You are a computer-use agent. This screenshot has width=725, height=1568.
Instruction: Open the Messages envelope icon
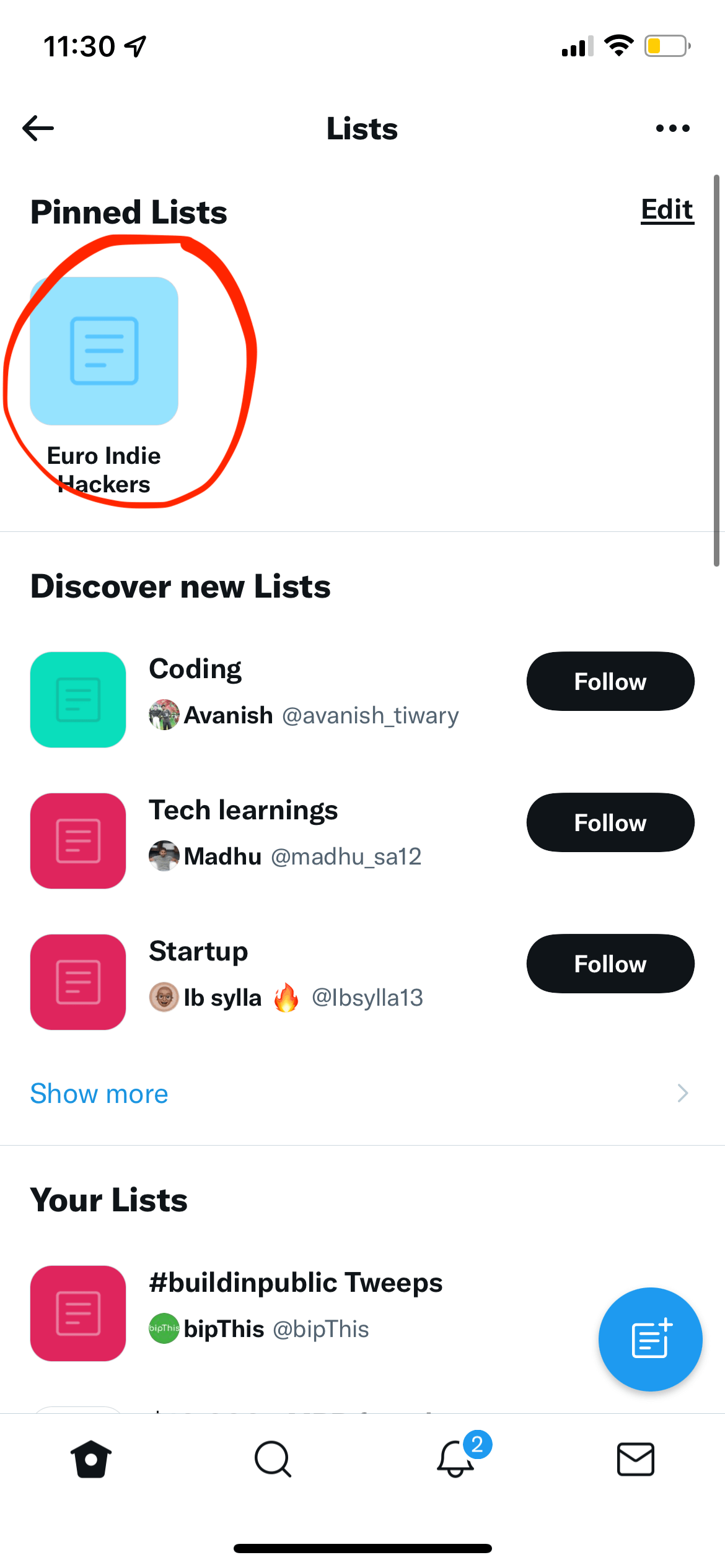pyautogui.click(x=636, y=1459)
